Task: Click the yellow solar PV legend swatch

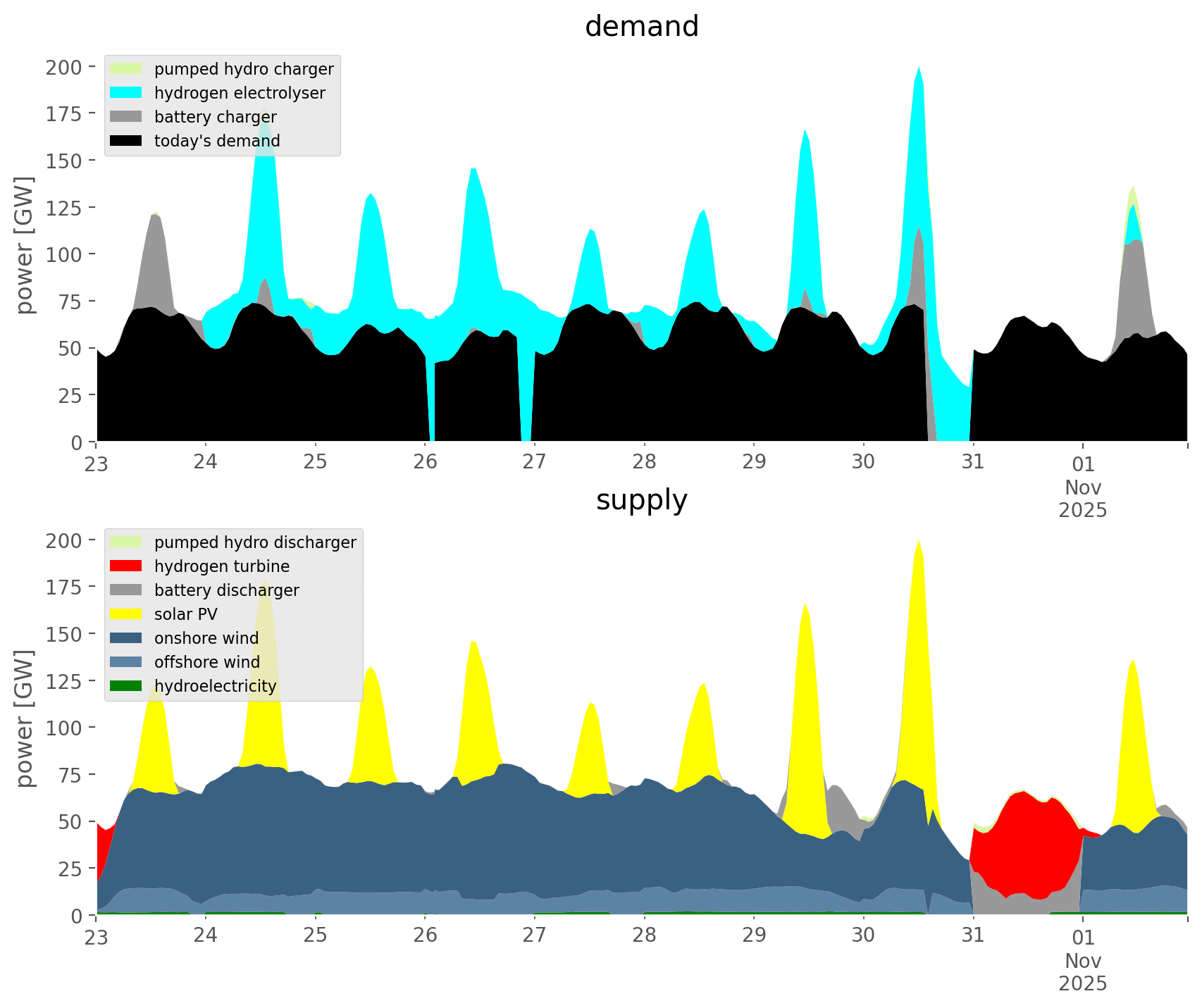Action: [x=125, y=614]
